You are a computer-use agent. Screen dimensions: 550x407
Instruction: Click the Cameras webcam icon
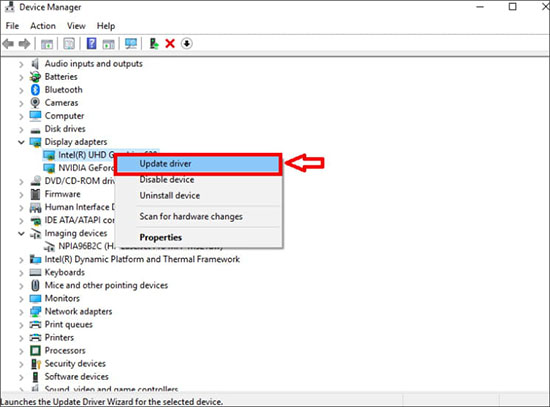click(x=35, y=103)
